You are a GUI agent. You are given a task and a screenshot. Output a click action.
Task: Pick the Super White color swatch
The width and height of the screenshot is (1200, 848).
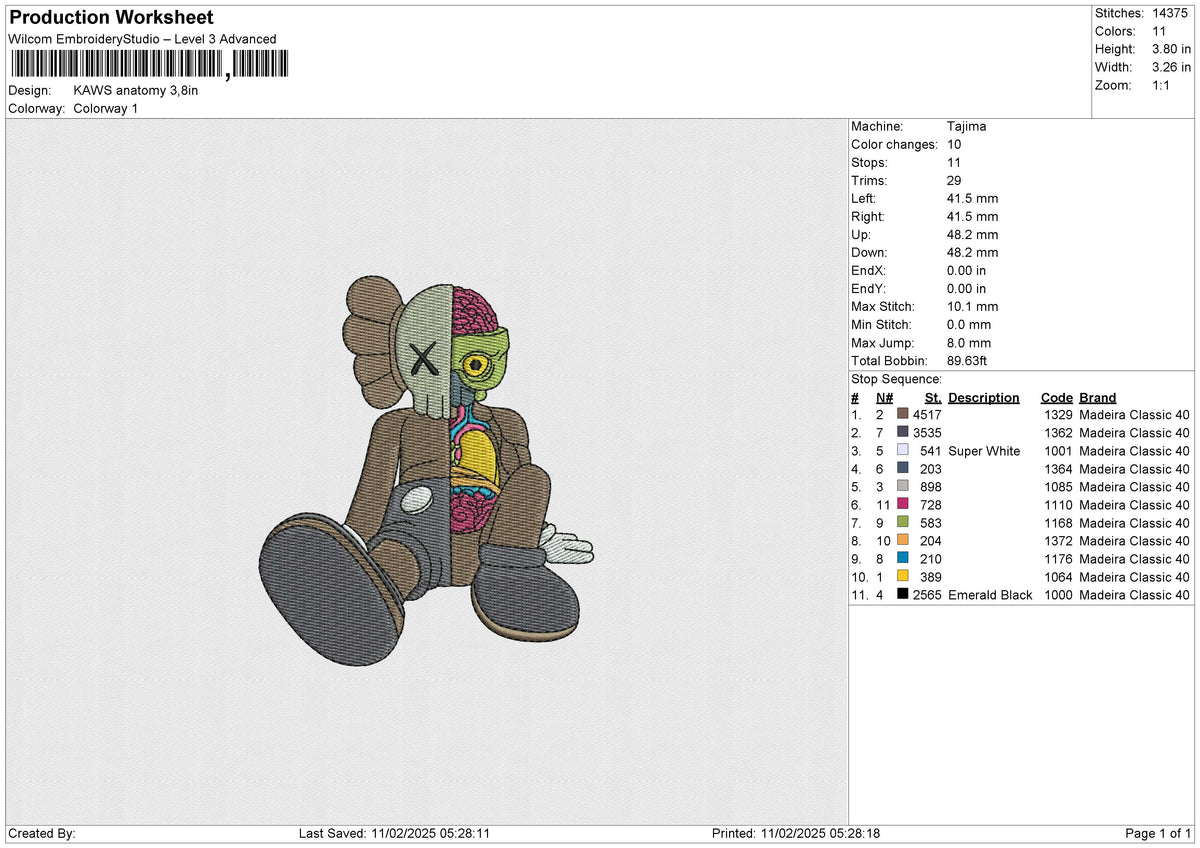pos(903,451)
